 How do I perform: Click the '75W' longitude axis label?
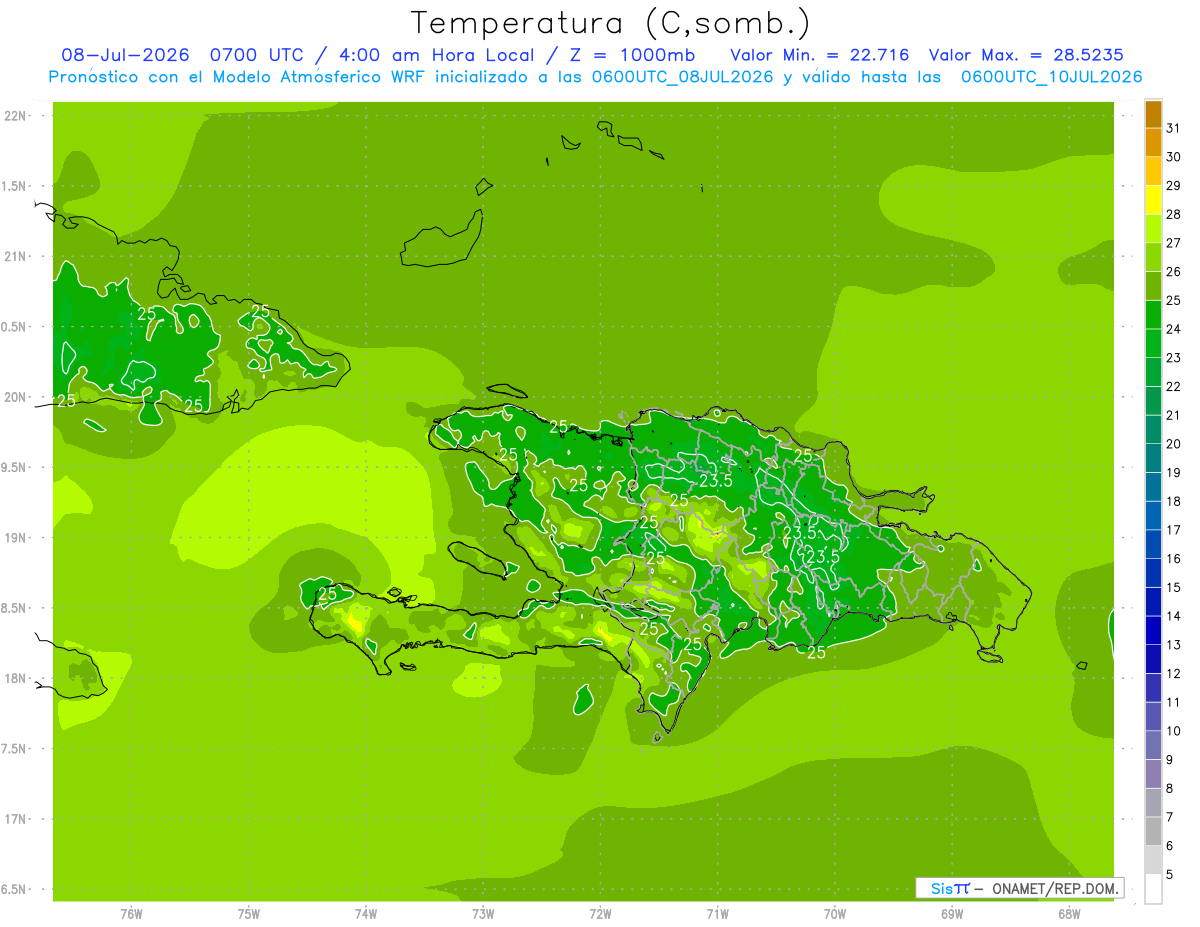249,914
